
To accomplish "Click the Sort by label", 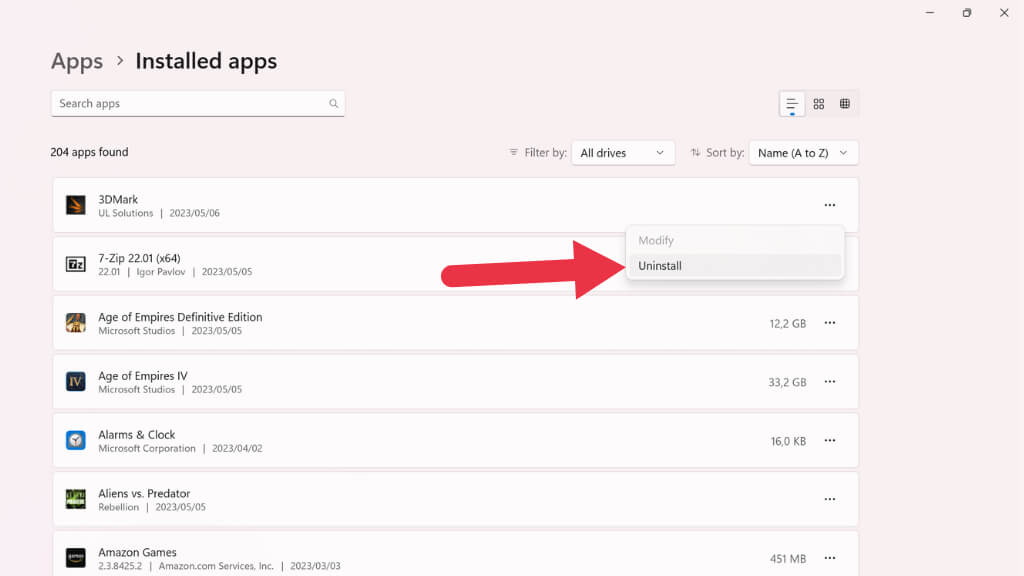I will [x=725, y=153].
